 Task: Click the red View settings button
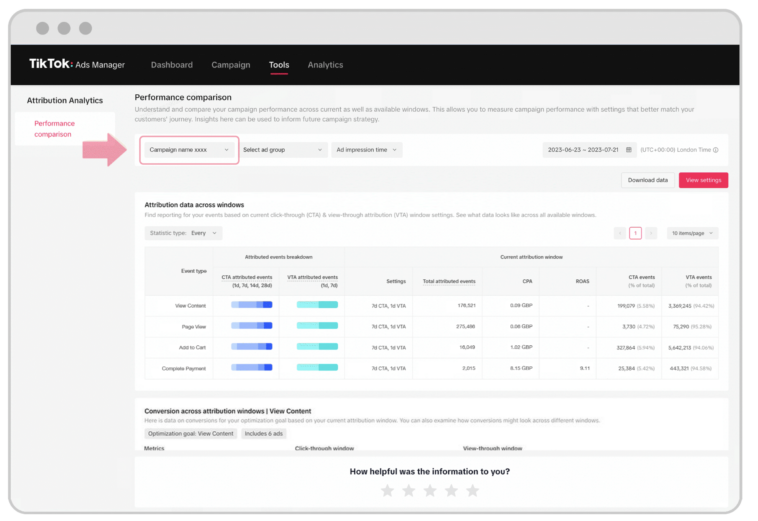[x=703, y=180]
